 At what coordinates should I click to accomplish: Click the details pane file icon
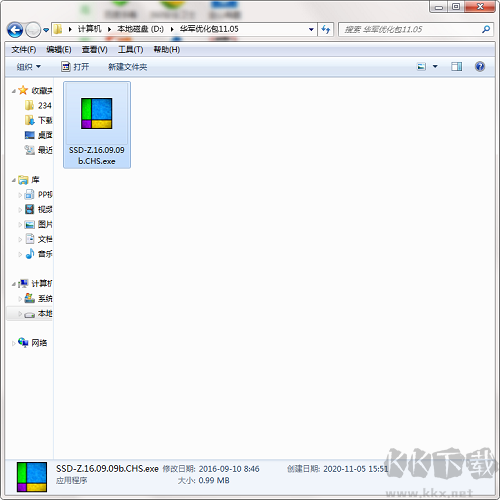tap(32, 477)
